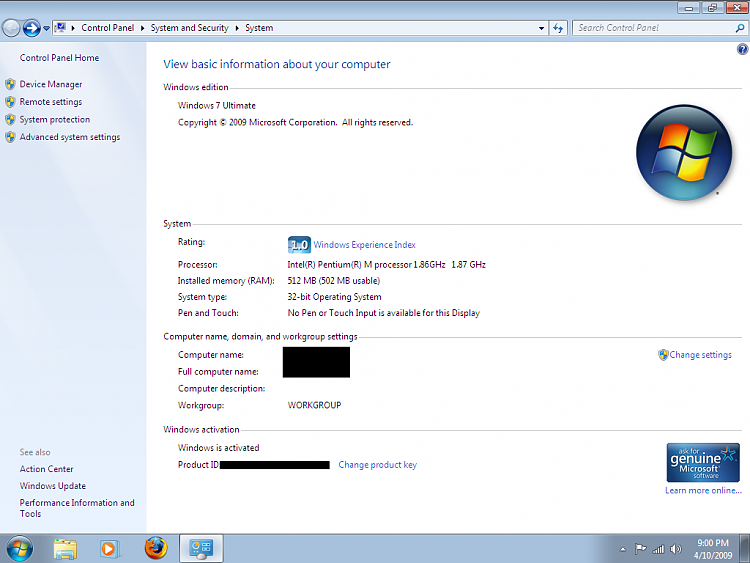Click the 32-bit Operating System text

coord(334,297)
